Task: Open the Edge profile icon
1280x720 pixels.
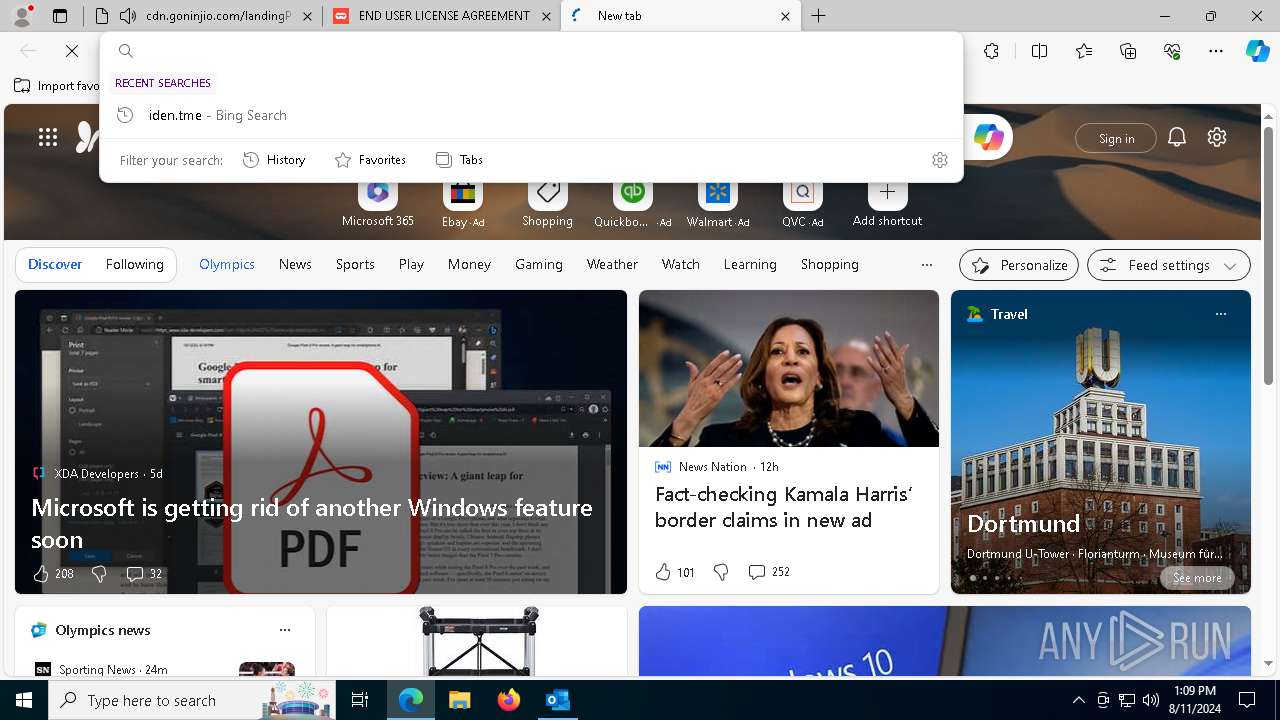Action: tap(22, 16)
